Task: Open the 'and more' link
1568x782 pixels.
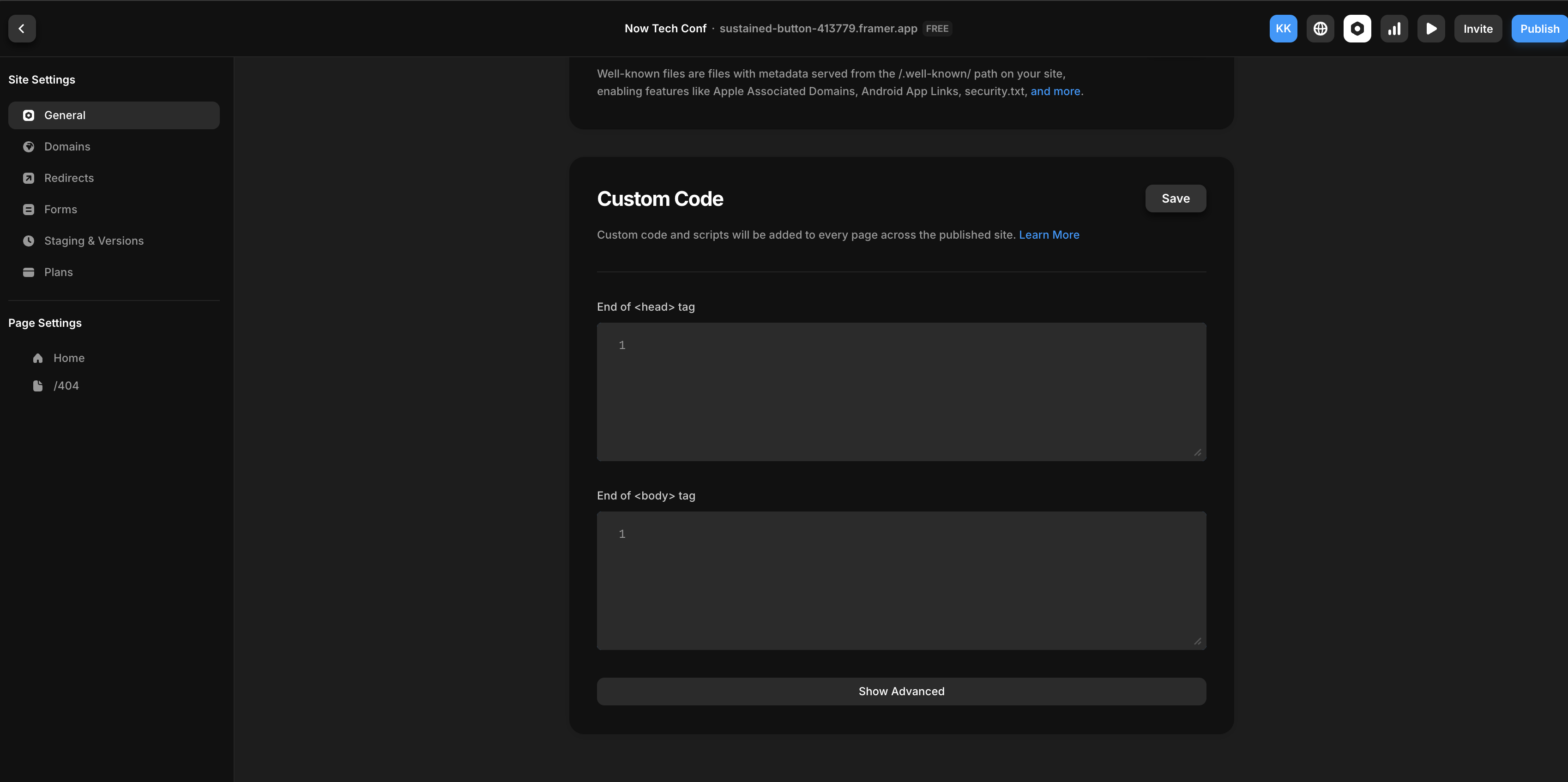Action: coord(1055,91)
